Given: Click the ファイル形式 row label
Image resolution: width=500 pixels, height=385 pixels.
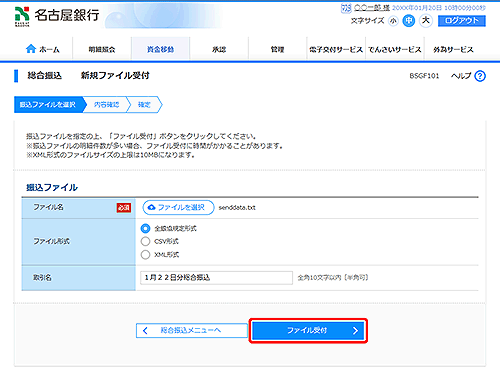Looking at the screenshot, I should pos(51,241).
